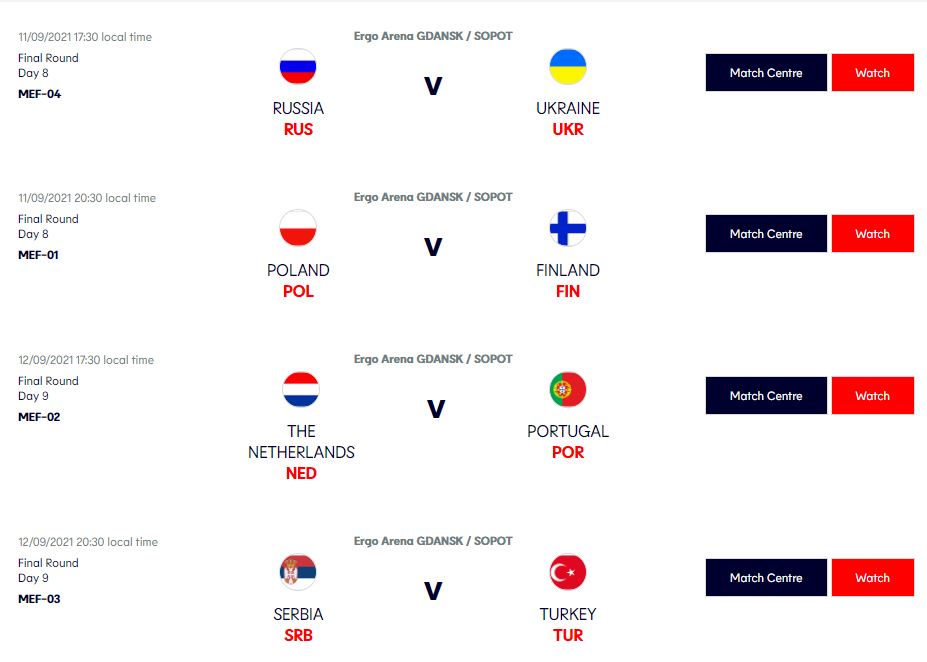Open the Portugal flag icon
Image resolution: width=927 pixels, height=662 pixels.
coord(568,390)
